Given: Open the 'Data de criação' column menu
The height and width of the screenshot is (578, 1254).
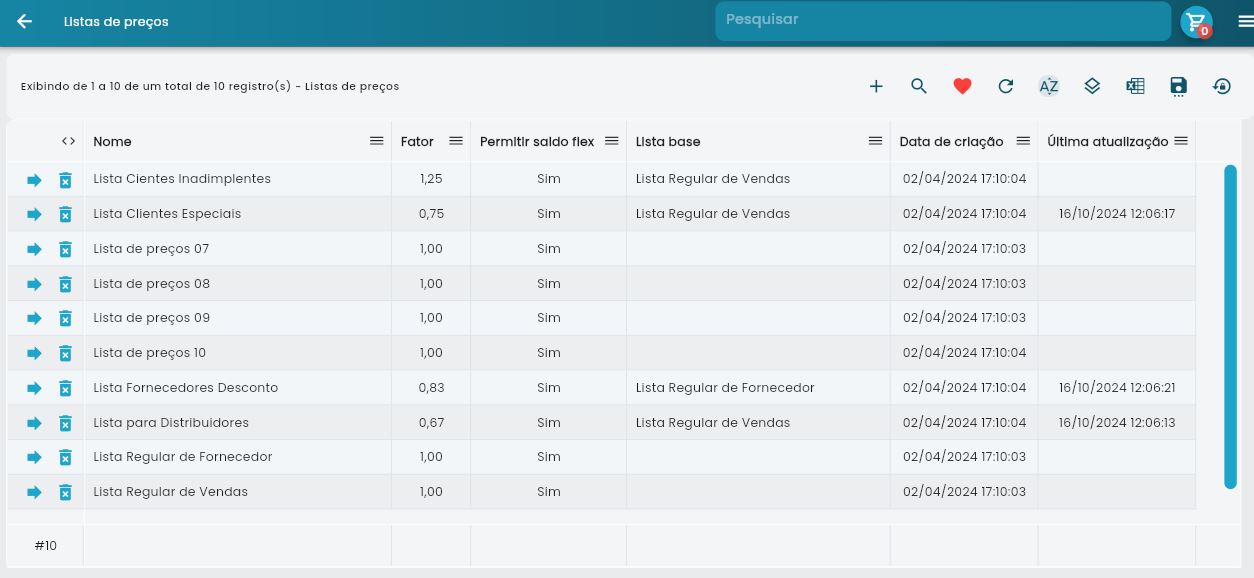Looking at the screenshot, I should [x=1022, y=141].
